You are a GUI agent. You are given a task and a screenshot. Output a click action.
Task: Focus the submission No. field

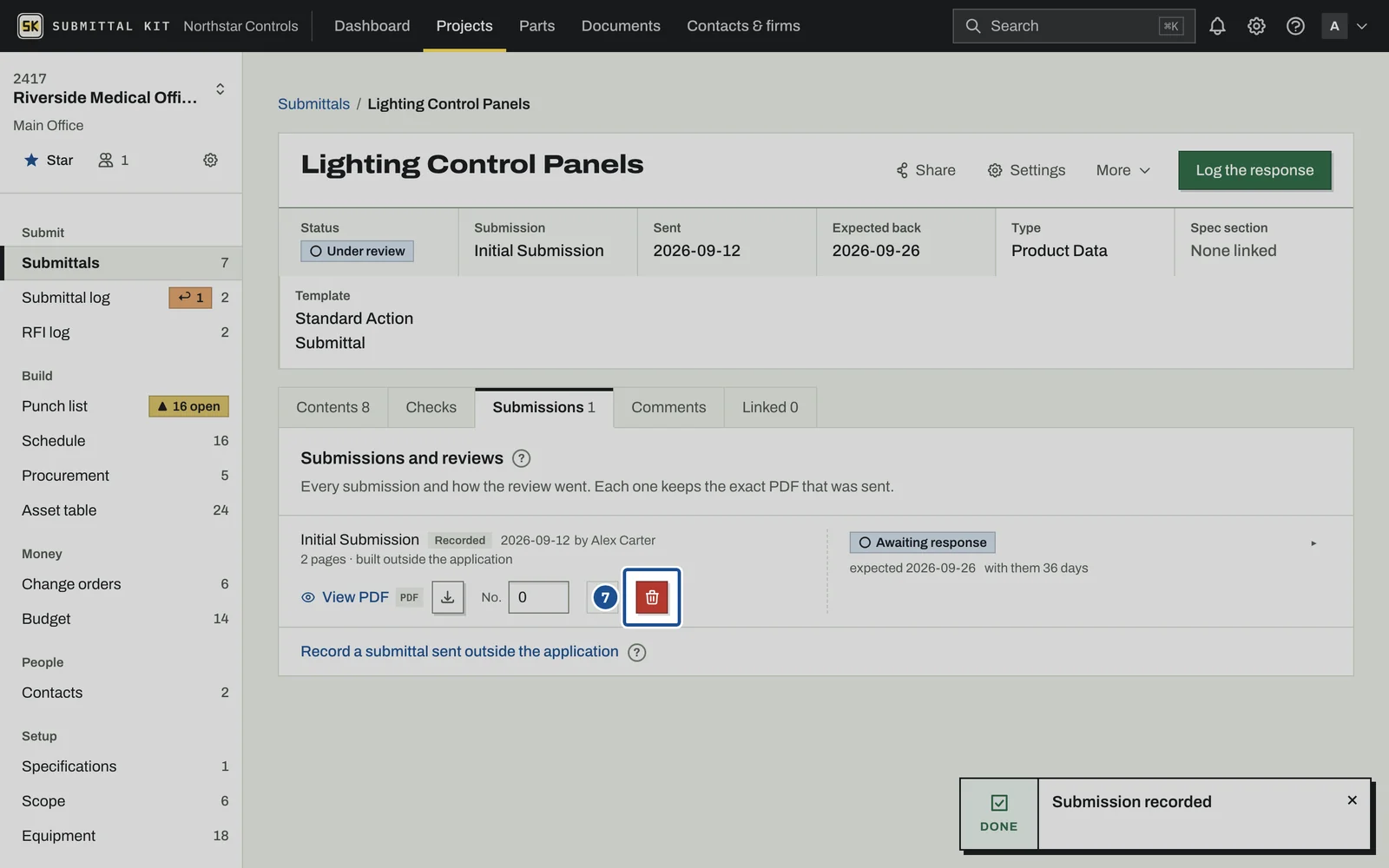538,597
